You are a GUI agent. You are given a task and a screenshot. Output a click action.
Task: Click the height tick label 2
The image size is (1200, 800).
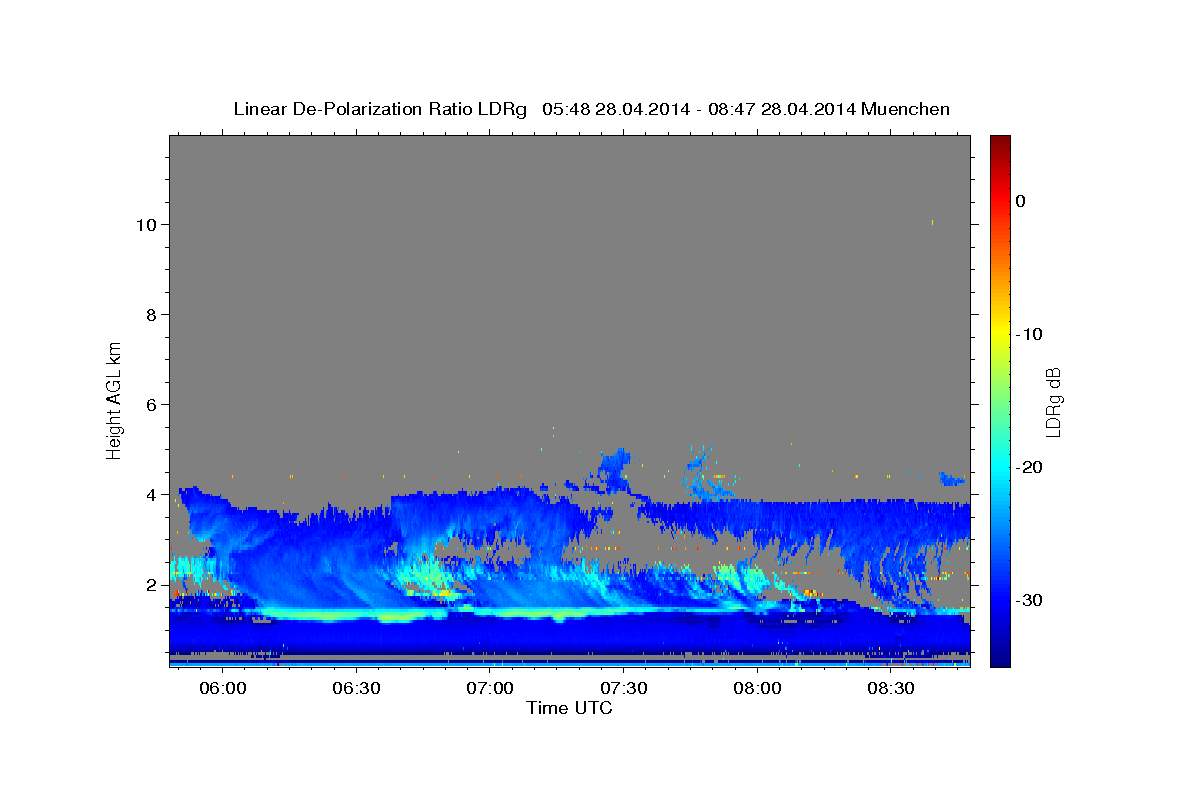coord(152,585)
